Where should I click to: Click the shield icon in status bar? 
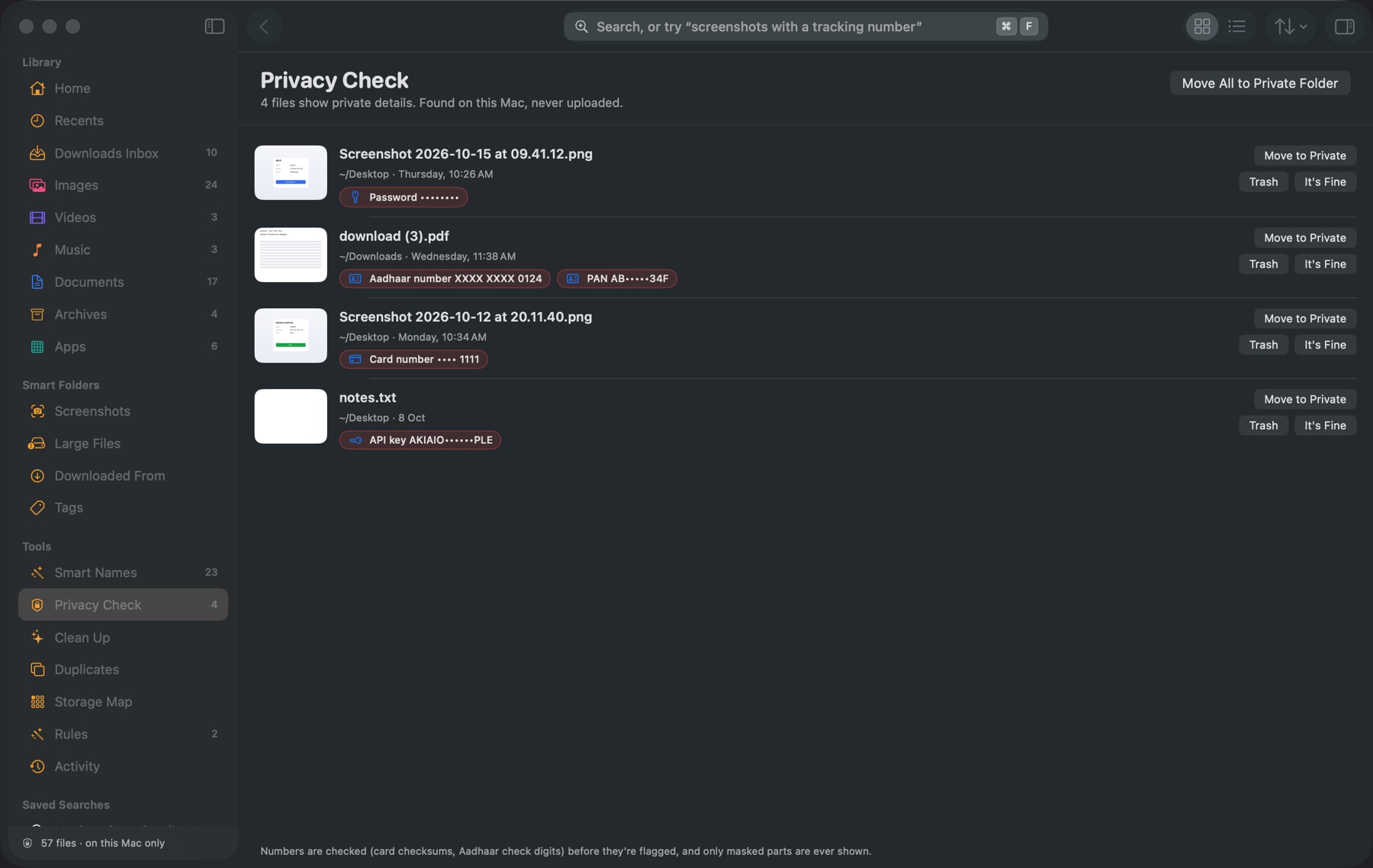(x=27, y=844)
